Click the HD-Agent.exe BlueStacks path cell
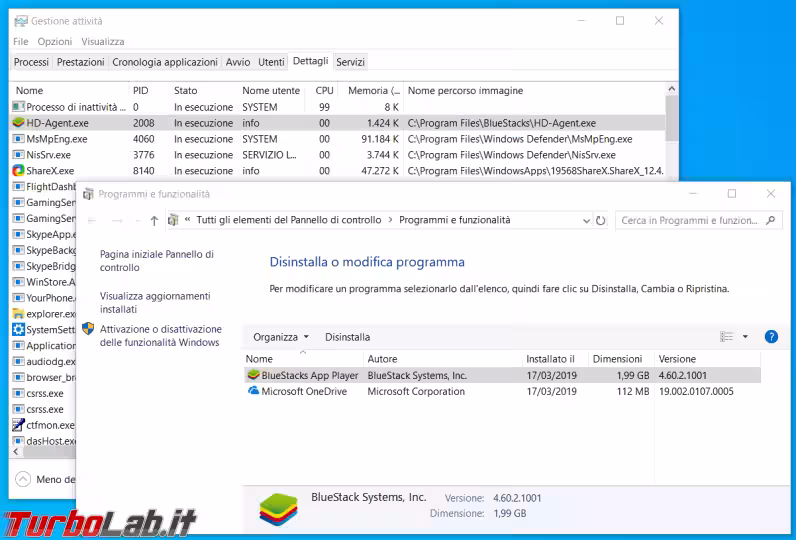 click(x=502, y=123)
